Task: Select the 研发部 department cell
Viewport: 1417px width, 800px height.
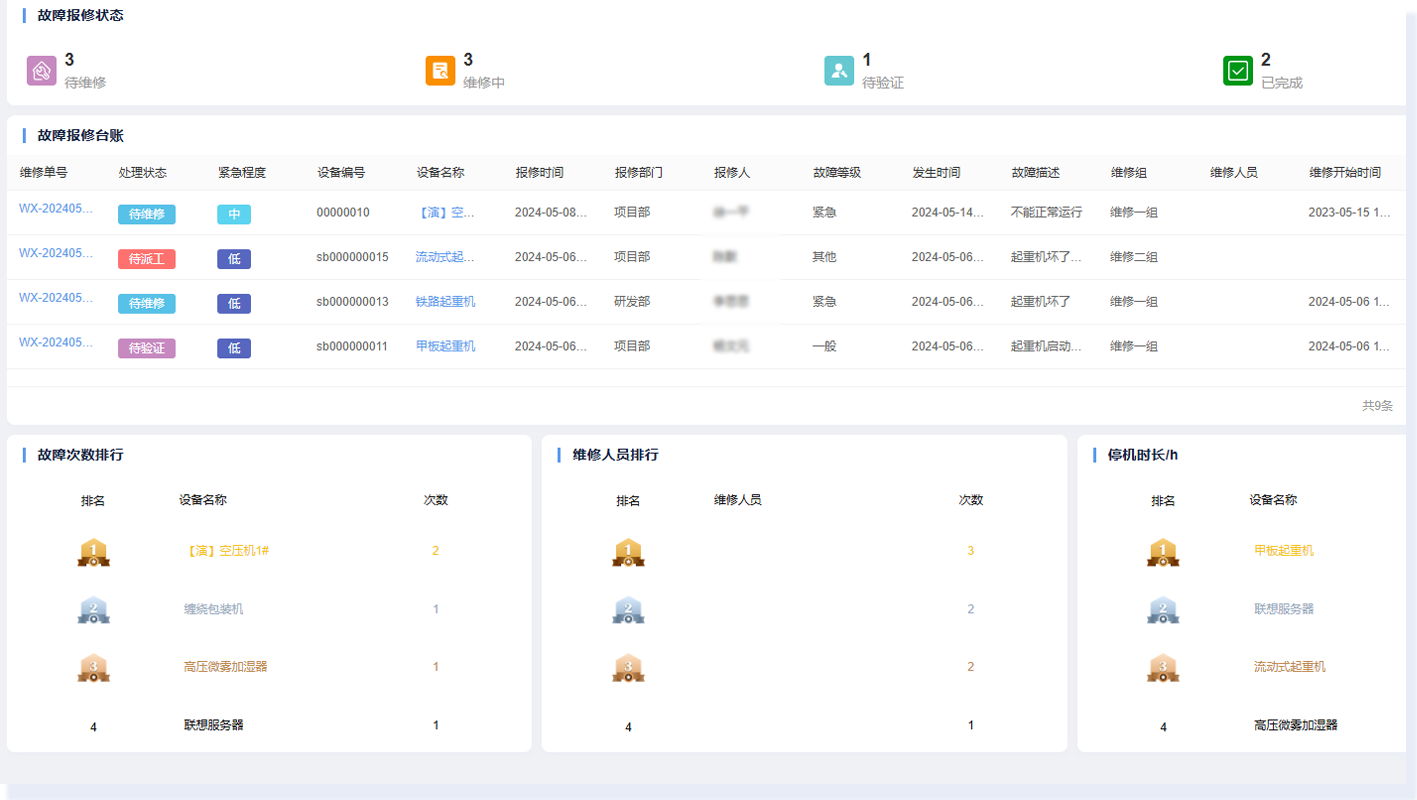Action: coord(632,301)
